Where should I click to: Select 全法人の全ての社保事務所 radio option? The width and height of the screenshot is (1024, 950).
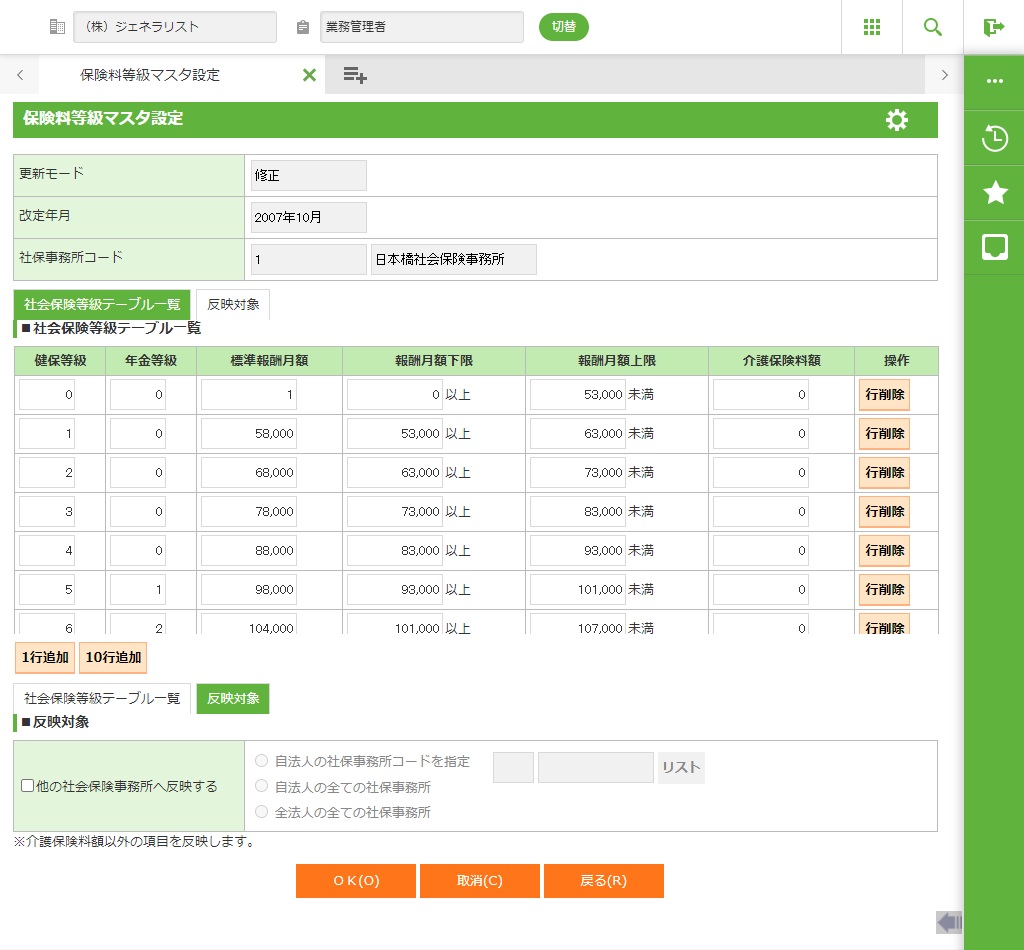point(262,812)
